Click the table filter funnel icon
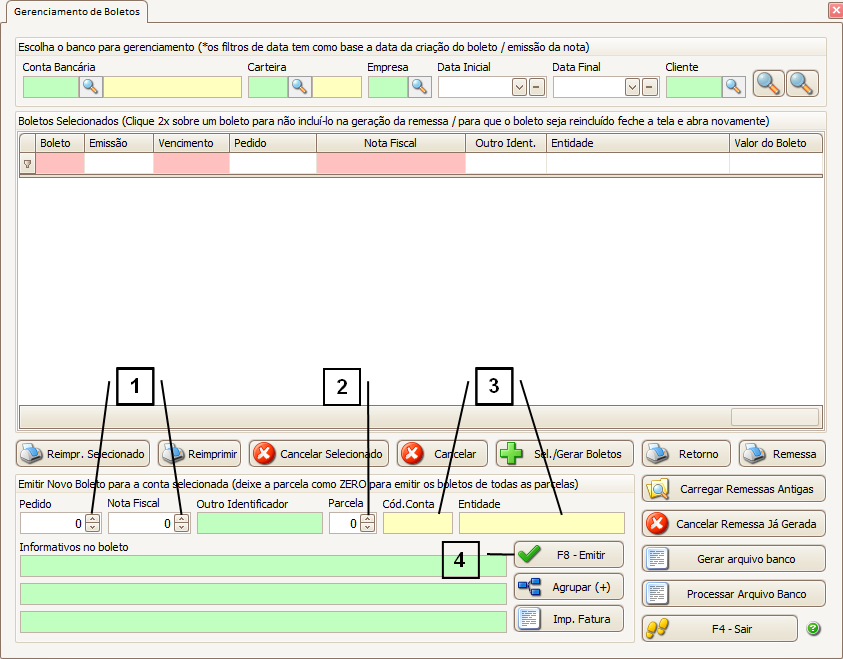 (27, 164)
